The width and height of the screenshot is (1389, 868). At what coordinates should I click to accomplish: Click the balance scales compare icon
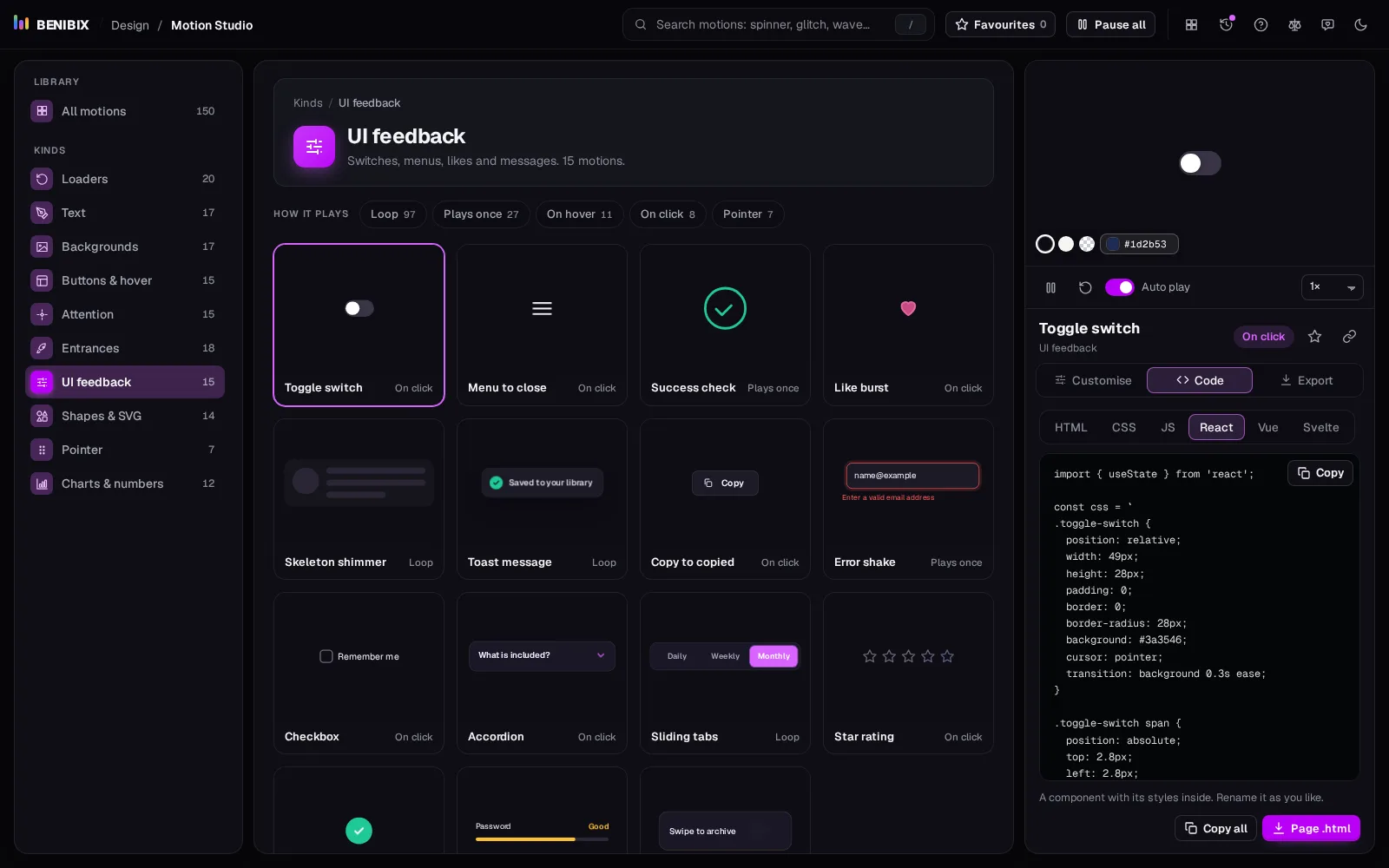click(x=1294, y=24)
